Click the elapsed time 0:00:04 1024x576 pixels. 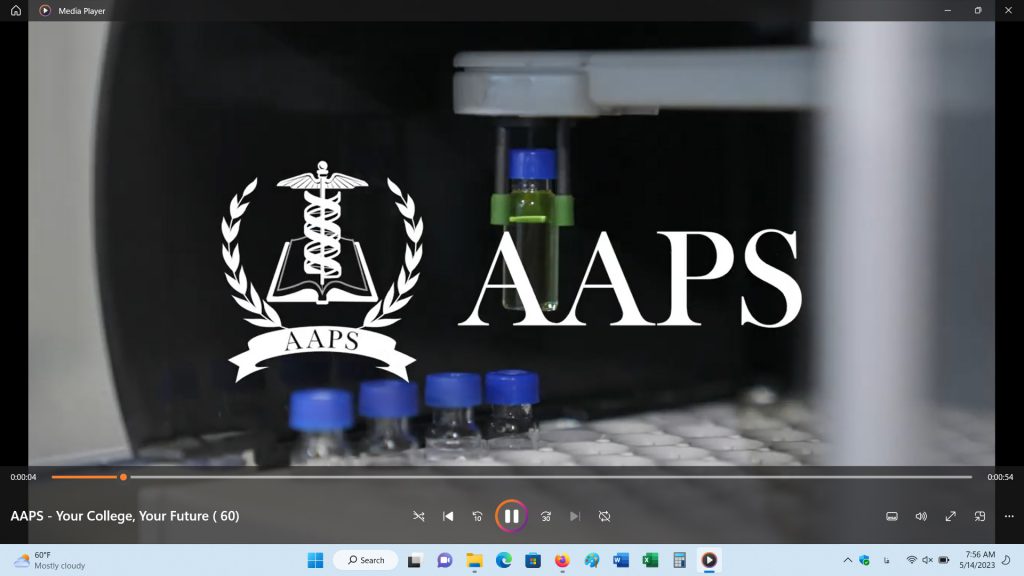(x=24, y=477)
